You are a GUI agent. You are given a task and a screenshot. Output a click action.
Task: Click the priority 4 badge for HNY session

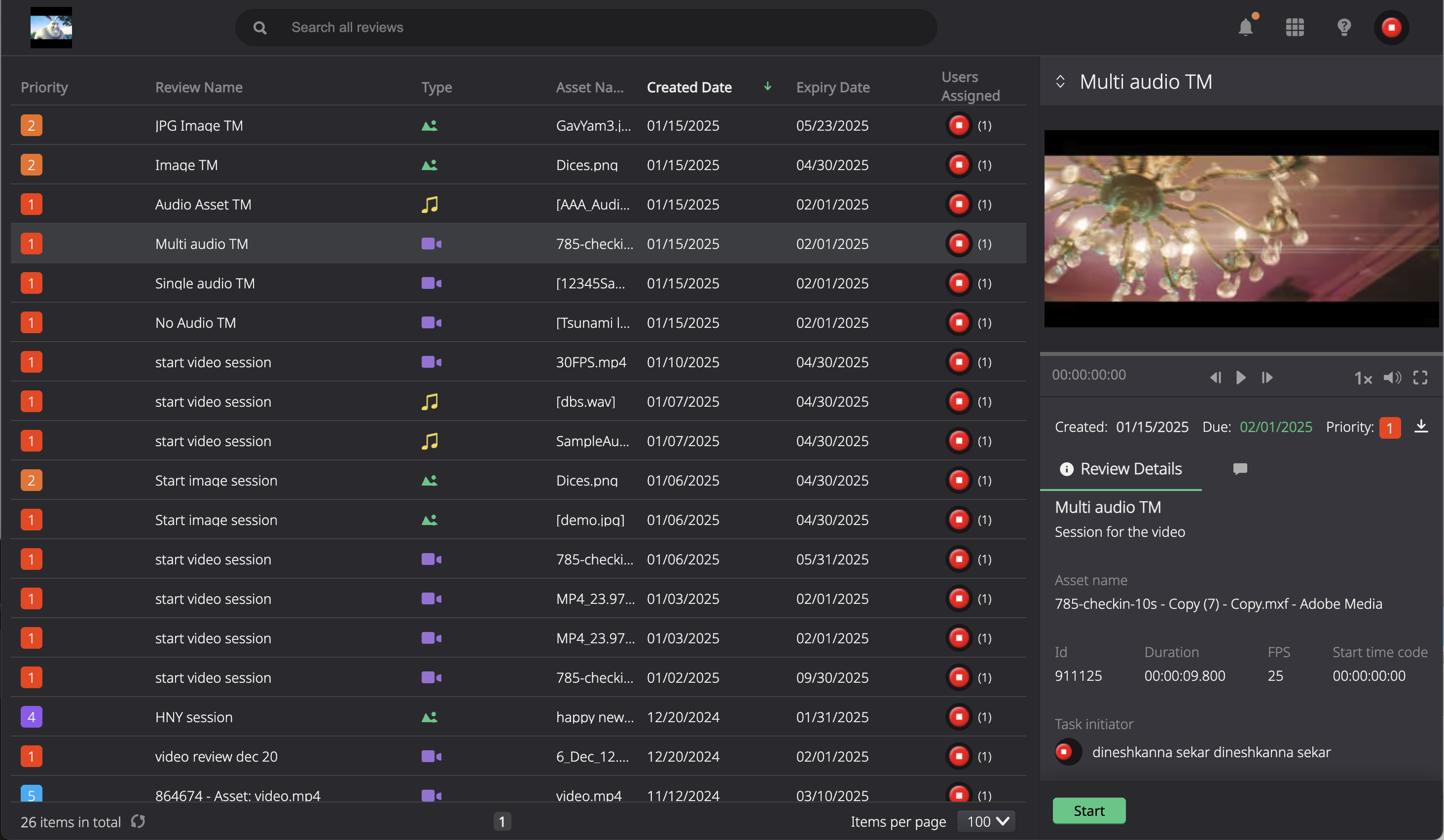32,717
